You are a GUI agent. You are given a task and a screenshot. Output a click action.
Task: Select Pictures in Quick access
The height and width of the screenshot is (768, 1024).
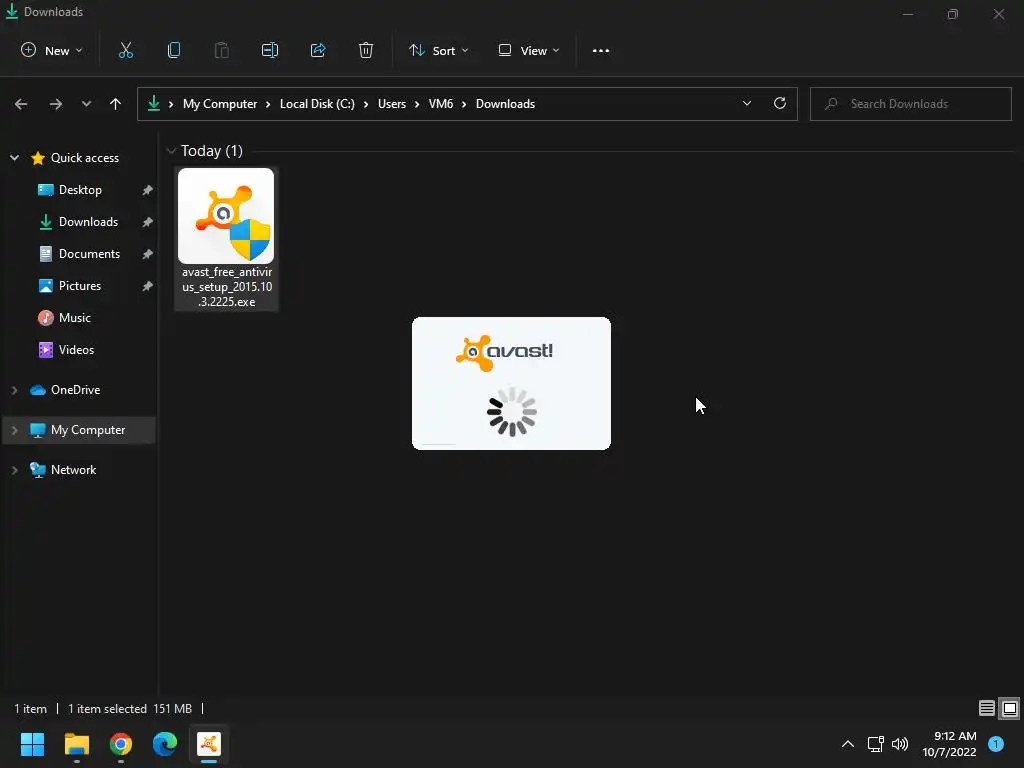point(80,286)
